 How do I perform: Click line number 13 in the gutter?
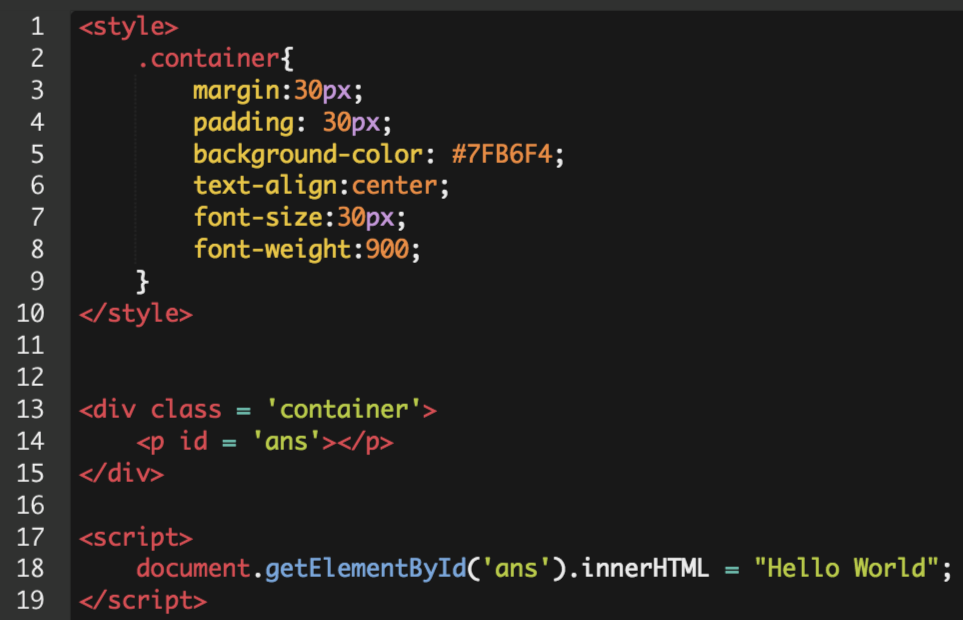[x=31, y=409]
